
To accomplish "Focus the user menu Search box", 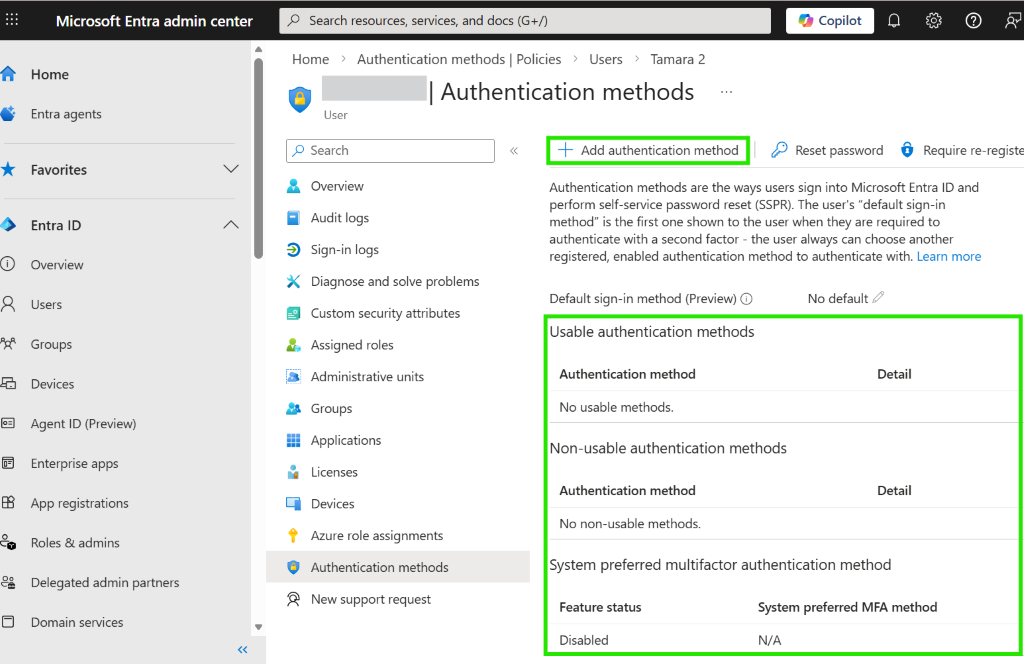I will pos(390,151).
